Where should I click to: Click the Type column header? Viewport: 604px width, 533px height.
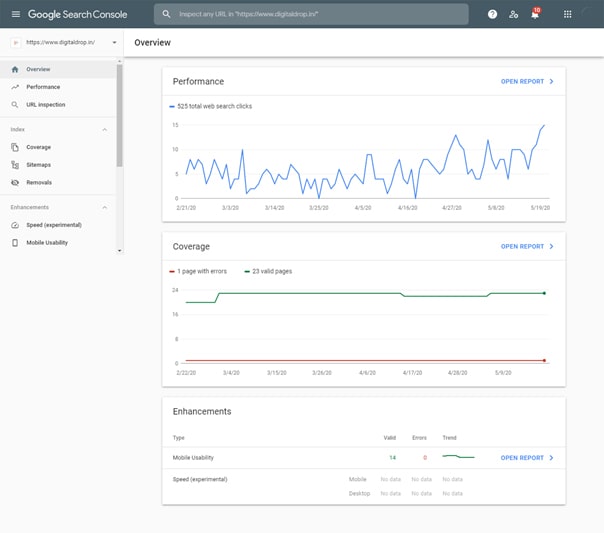point(179,438)
